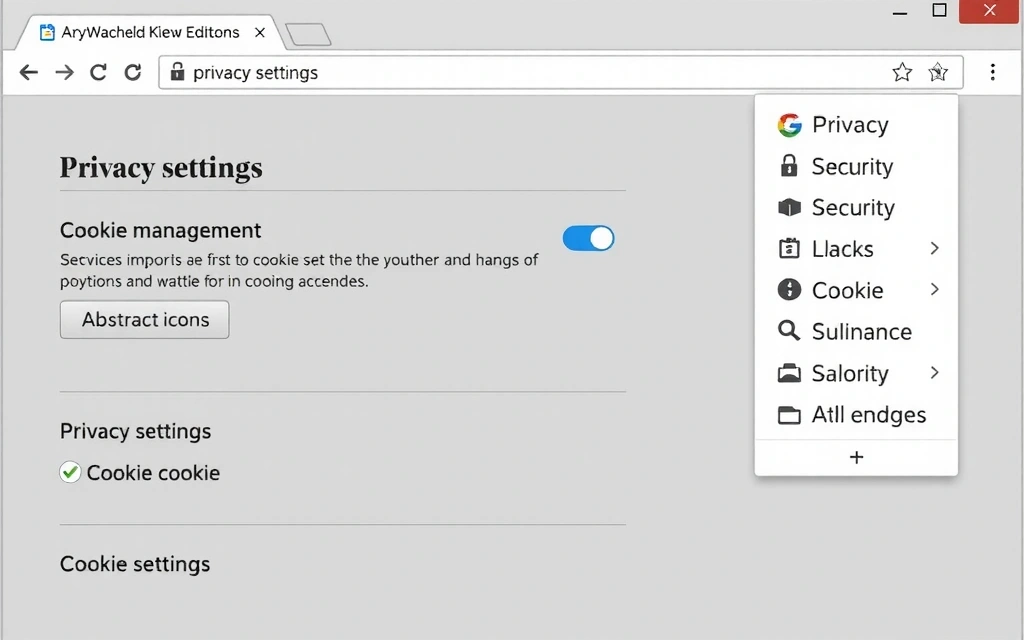
Task: Open the three-dot browser menu
Action: [992, 72]
